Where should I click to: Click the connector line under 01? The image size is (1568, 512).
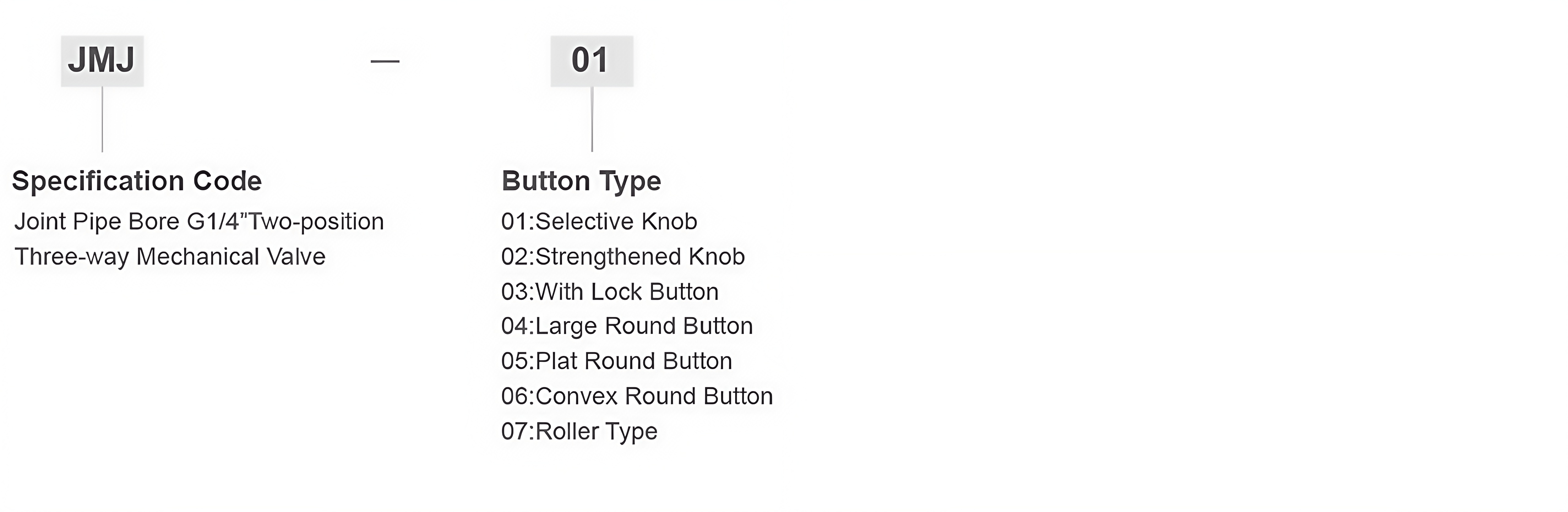(x=592, y=119)
